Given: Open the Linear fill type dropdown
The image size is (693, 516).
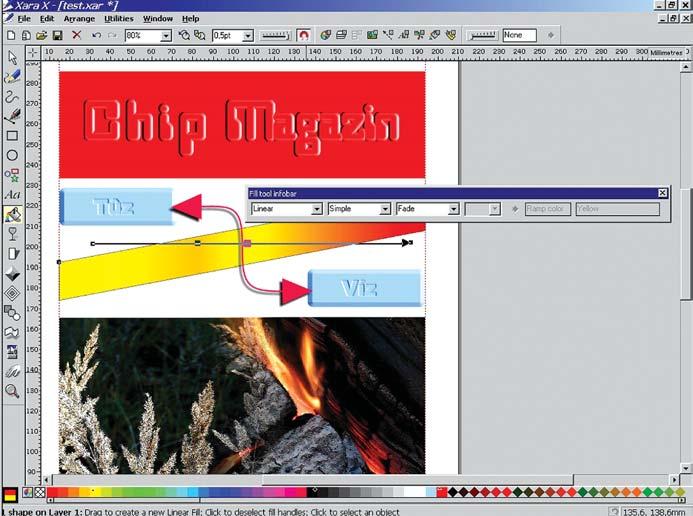Looking at the screenshot, I should (316, 209).
